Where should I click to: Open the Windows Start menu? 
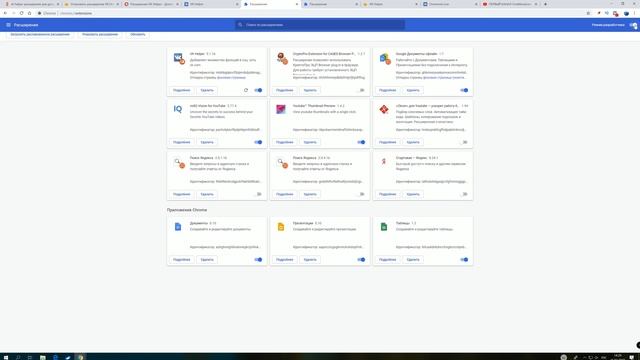[x=6, y=357]
